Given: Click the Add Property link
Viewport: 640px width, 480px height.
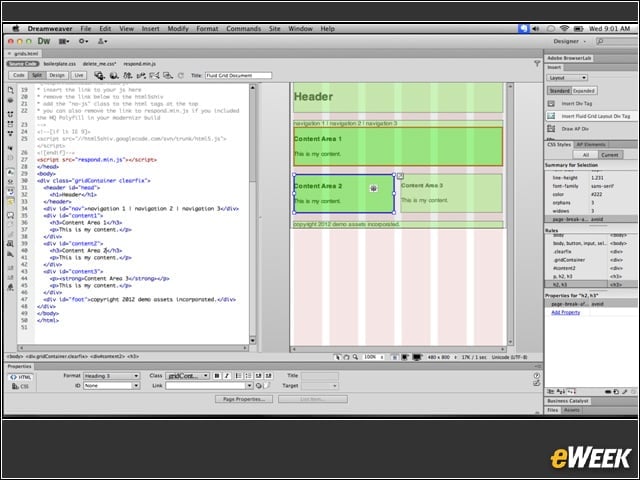Looking at the screenshot, I should (565, 312).
